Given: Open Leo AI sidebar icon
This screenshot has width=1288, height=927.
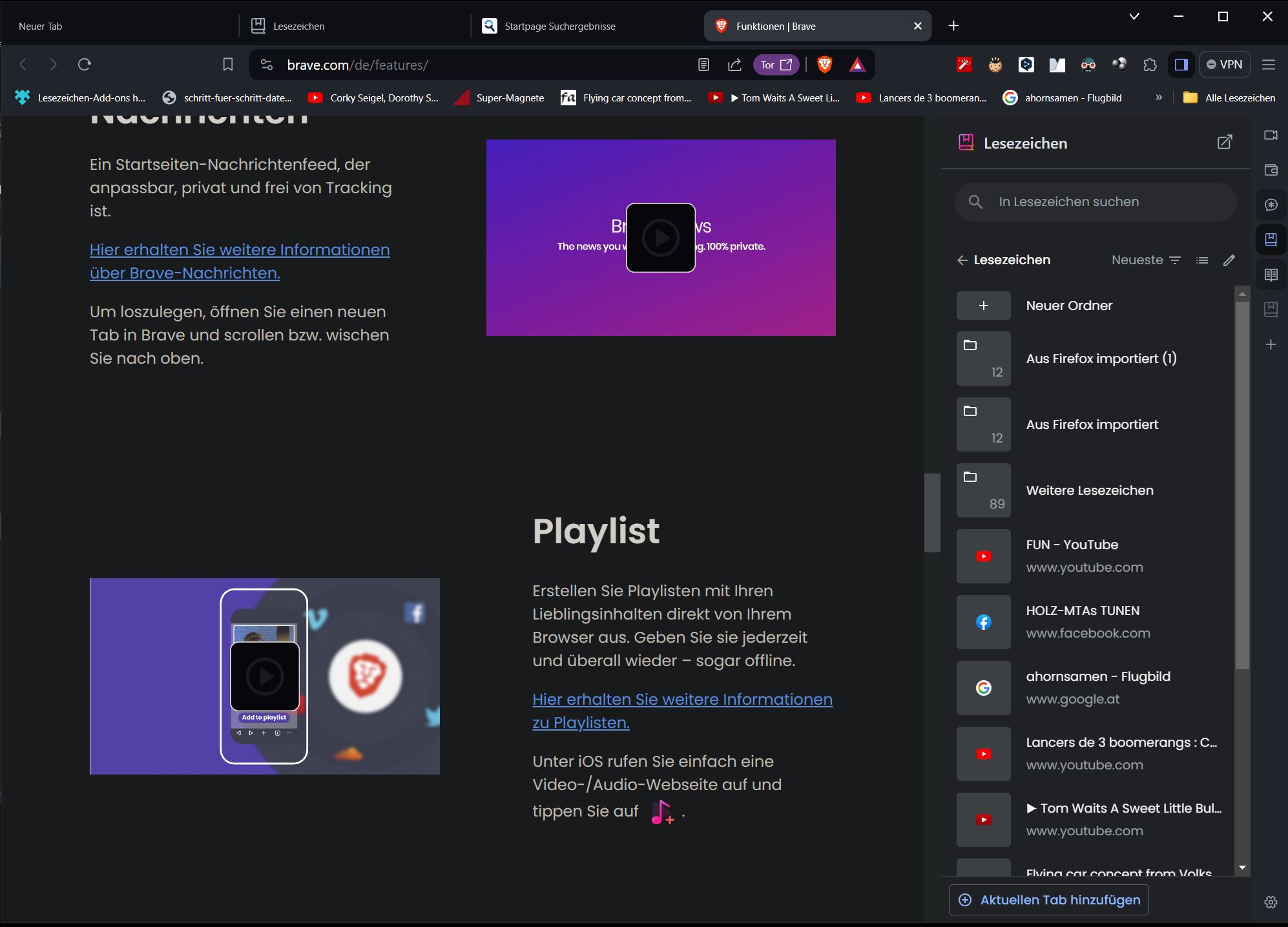Looking at the screenshot, I should click(x=1271, y=205).
